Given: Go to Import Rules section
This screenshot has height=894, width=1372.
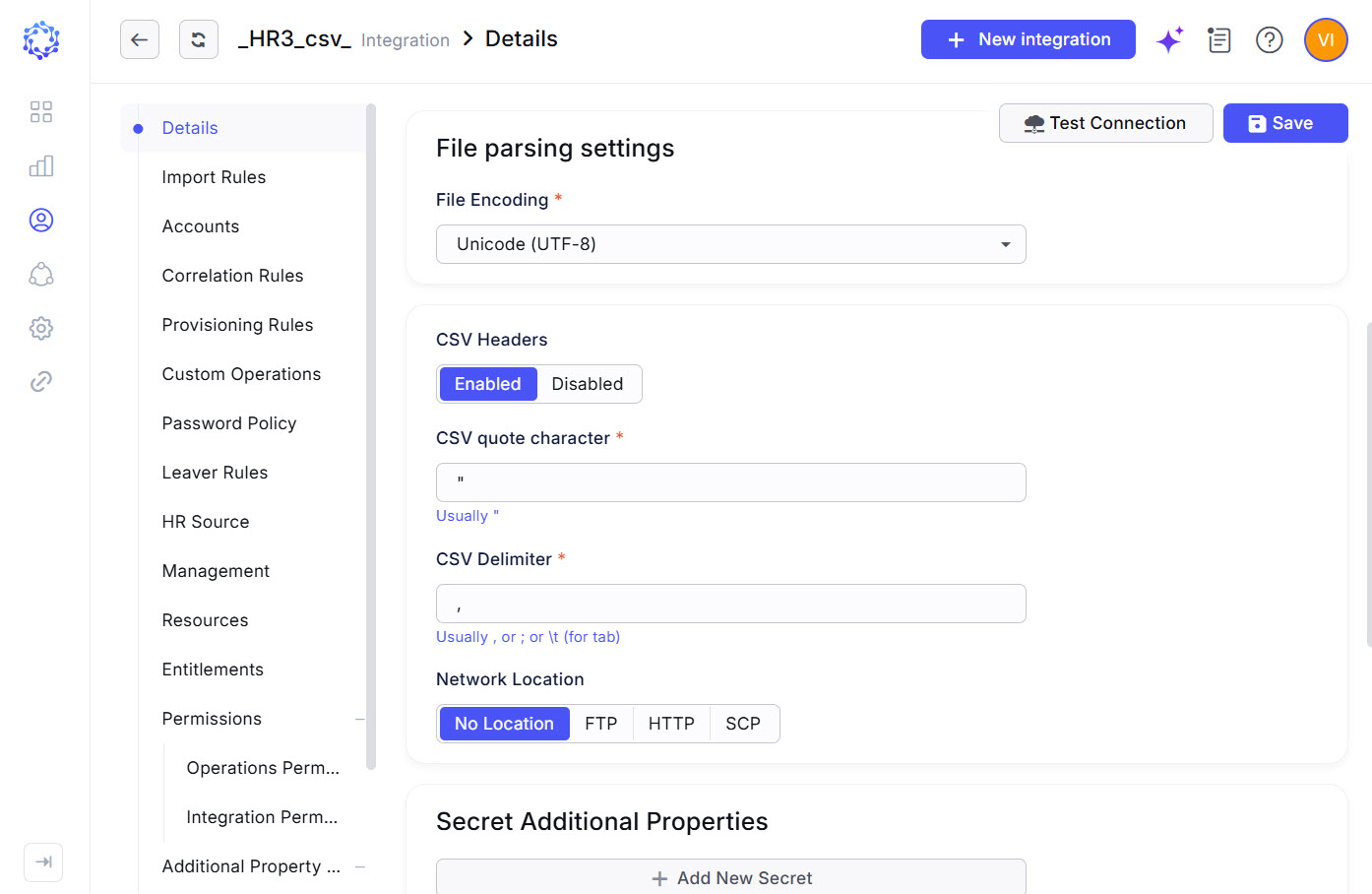Looking at the screenshot, I should [214, 177].
